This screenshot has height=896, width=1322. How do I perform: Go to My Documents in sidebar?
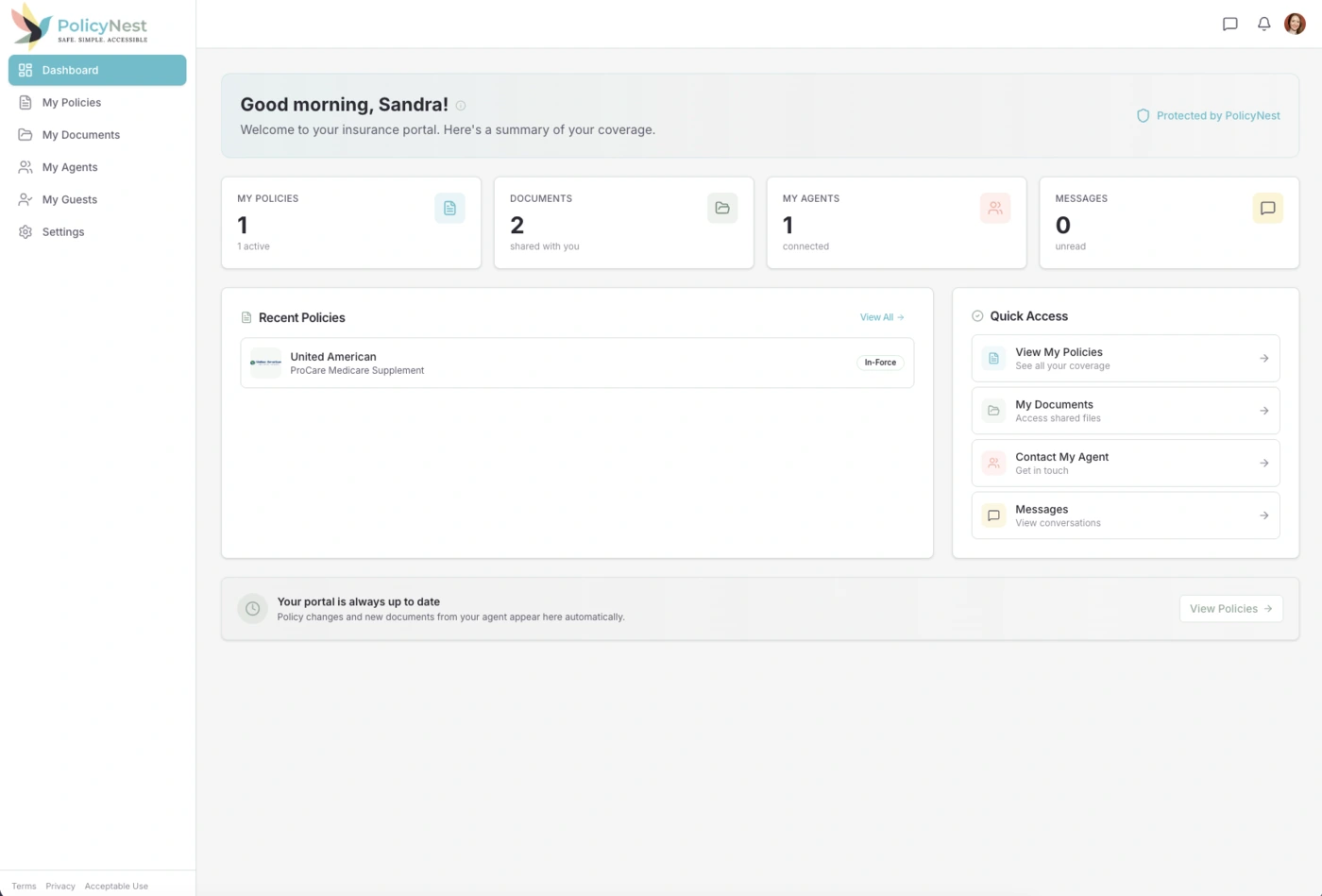(81, 135)
